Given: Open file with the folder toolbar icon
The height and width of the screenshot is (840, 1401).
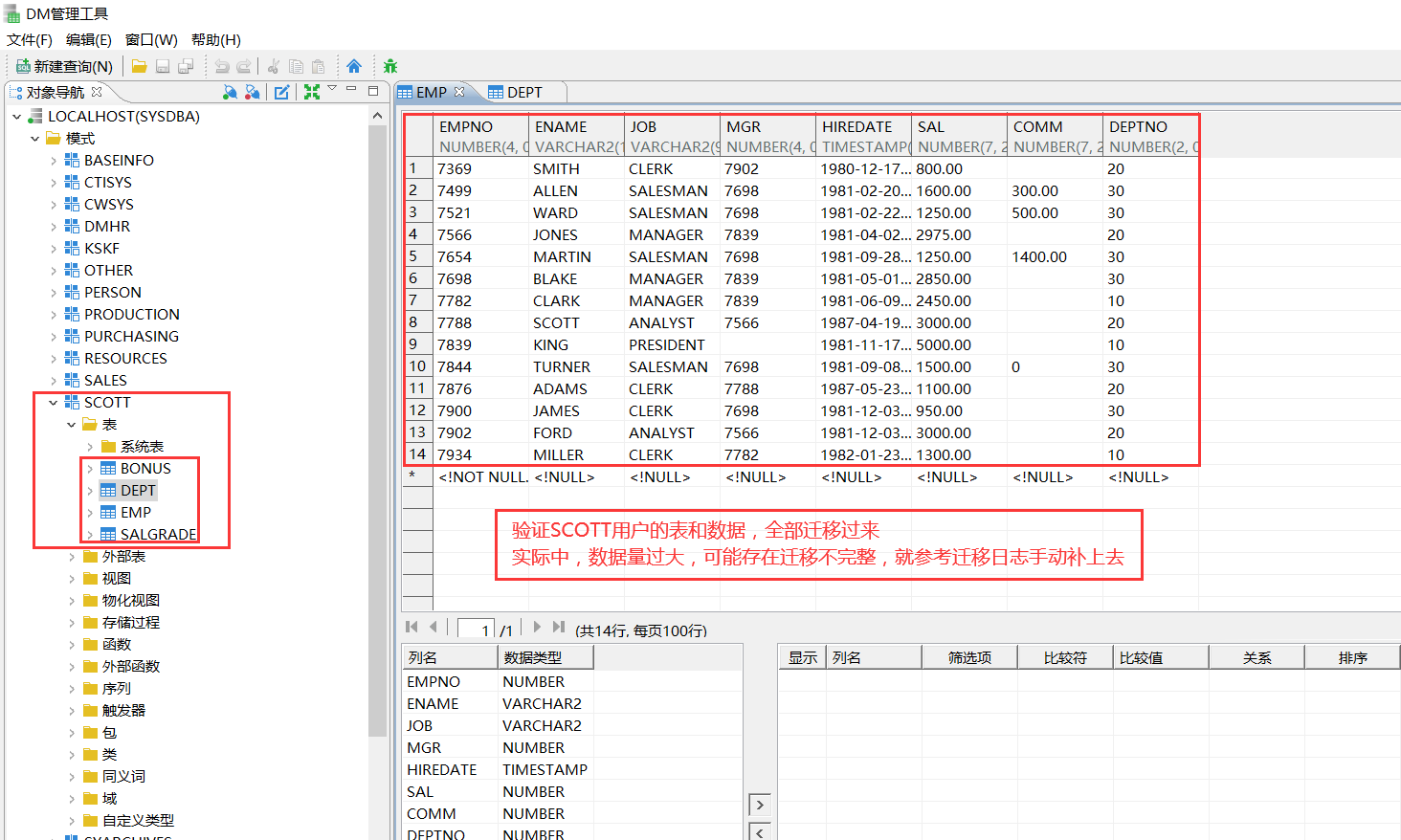Looking at the screenshot, I should pos(140,66).
